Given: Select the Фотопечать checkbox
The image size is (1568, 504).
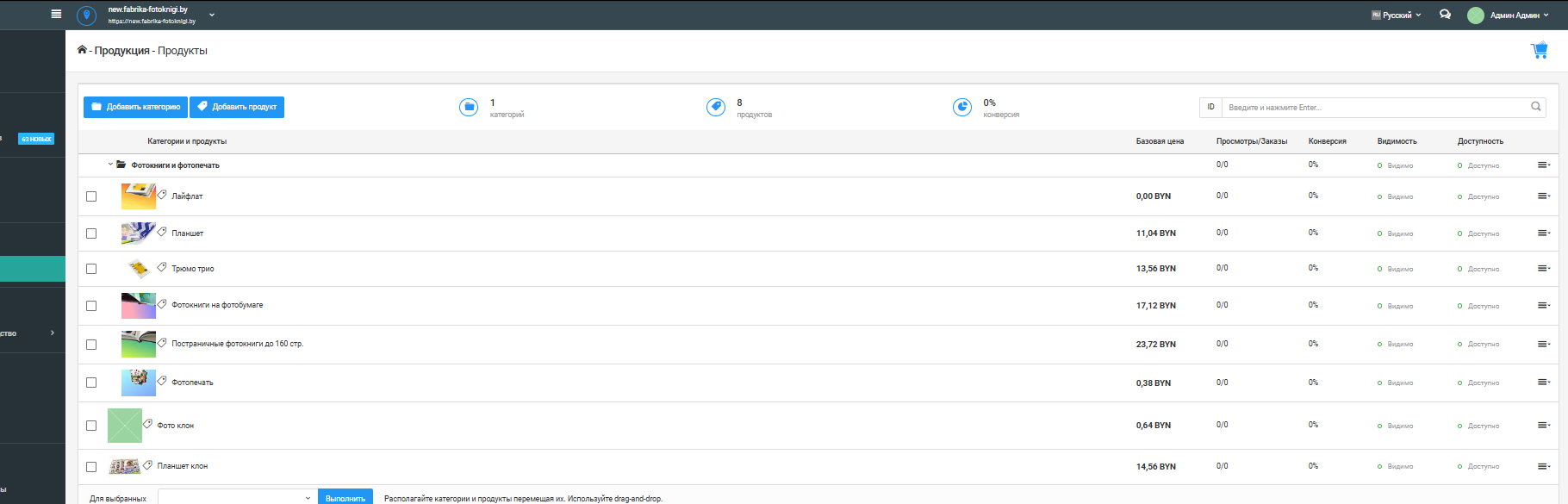Looking at the screenshot, I should pyautogui.click(x=91, y=383).
